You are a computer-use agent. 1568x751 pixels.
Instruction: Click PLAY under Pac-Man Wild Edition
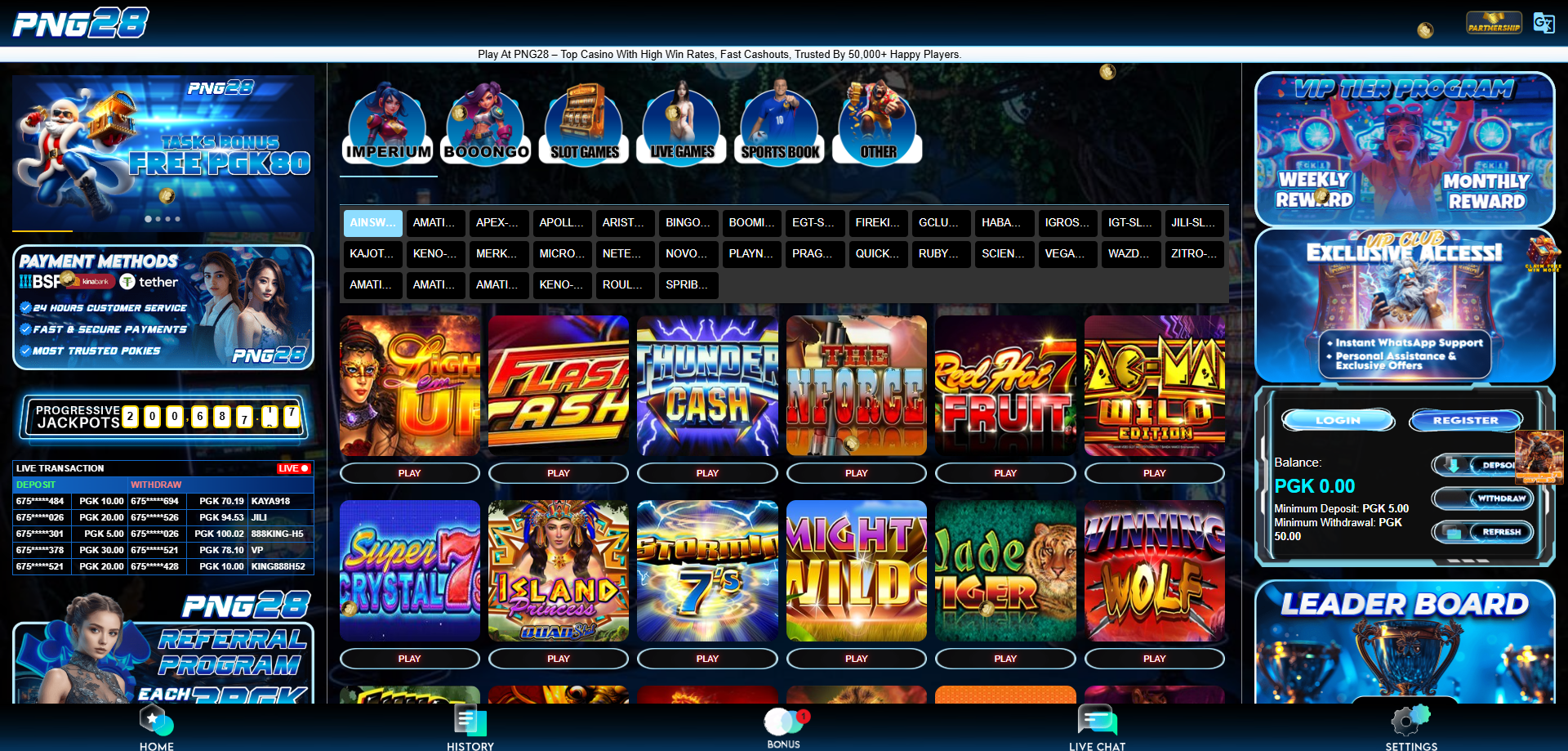[x=1155, y=473]
